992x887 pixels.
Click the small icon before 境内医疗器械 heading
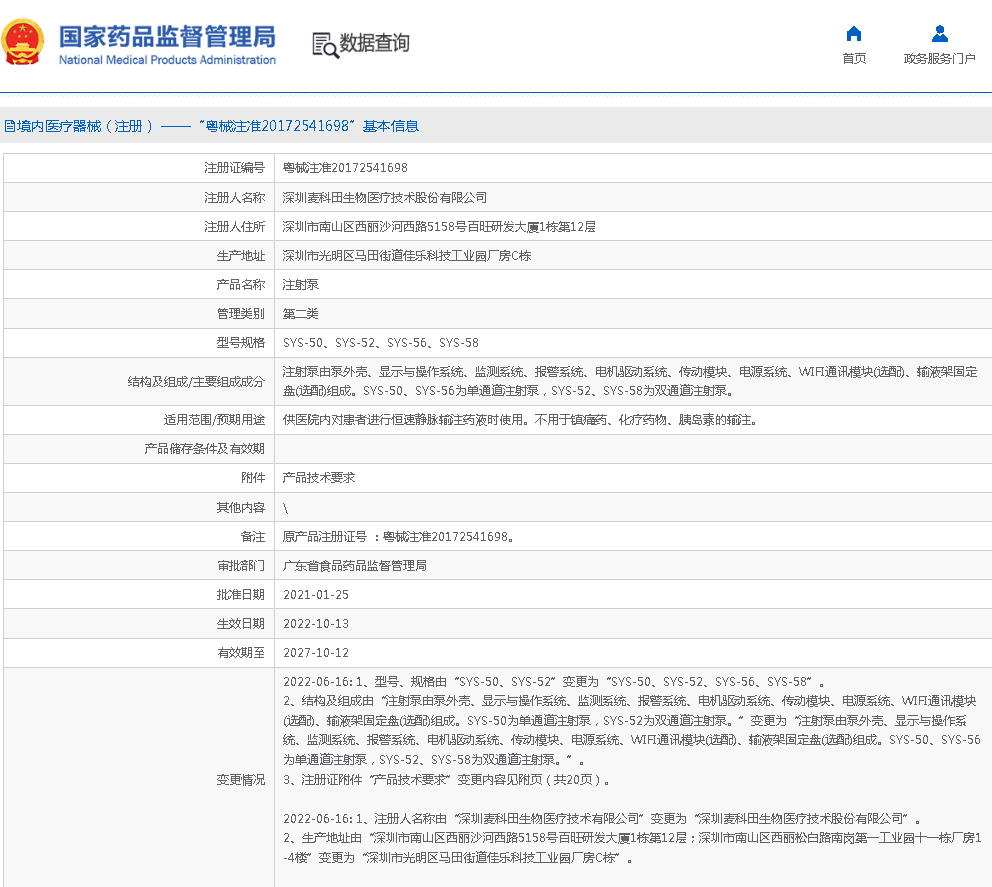click(x=9, y=126)
